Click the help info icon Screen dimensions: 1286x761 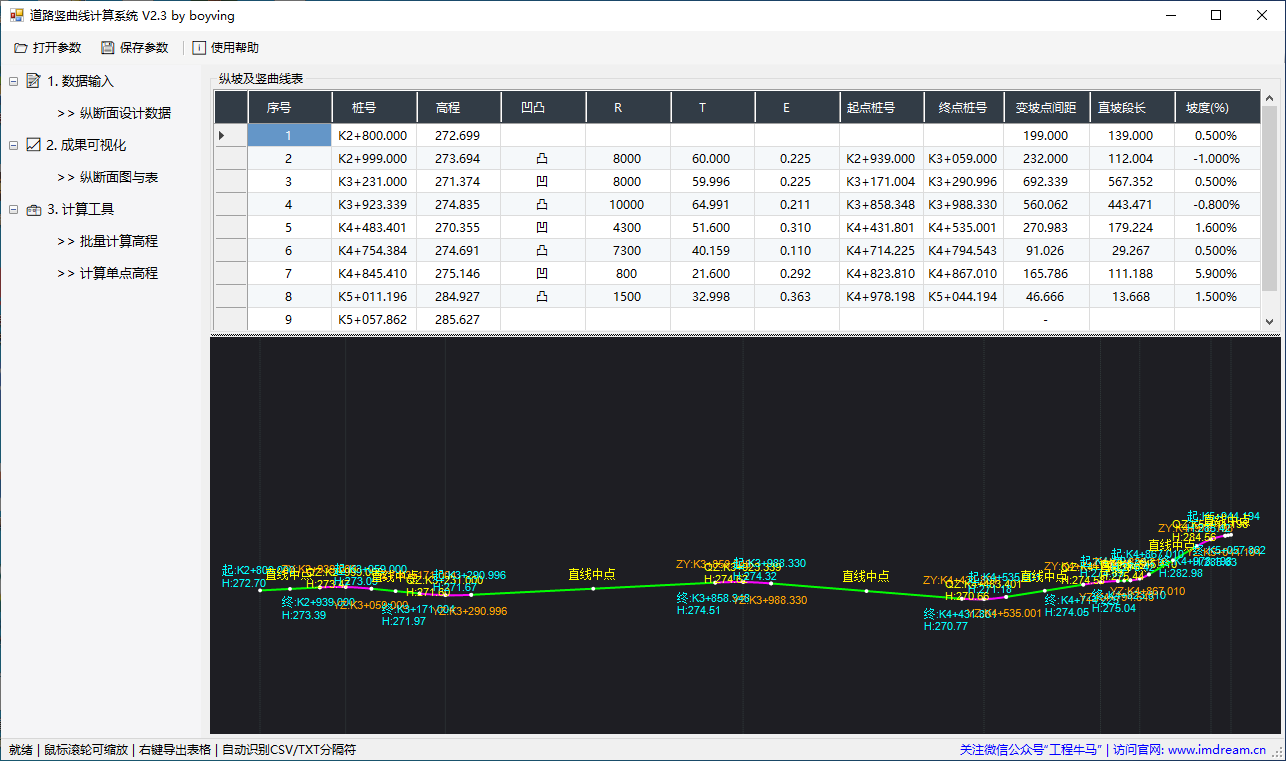click(x=199, y=48)
